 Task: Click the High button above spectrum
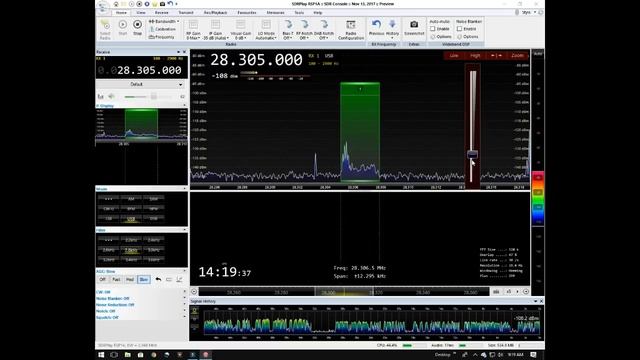click(475, 56)
